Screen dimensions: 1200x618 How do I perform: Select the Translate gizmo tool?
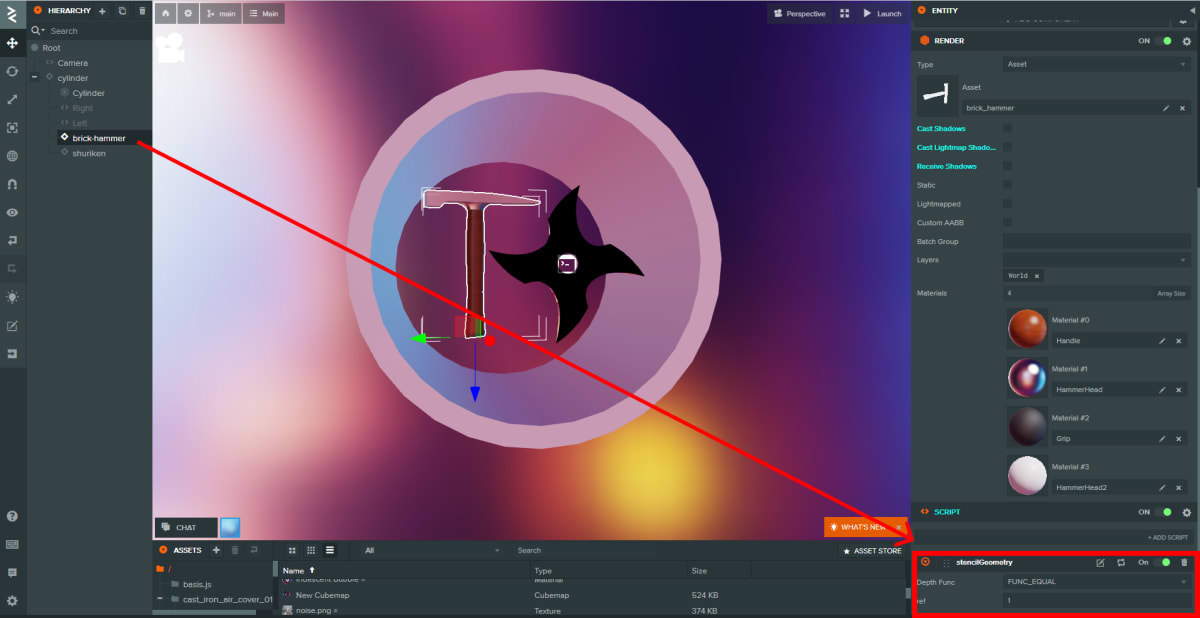click(x=12, y=43)
